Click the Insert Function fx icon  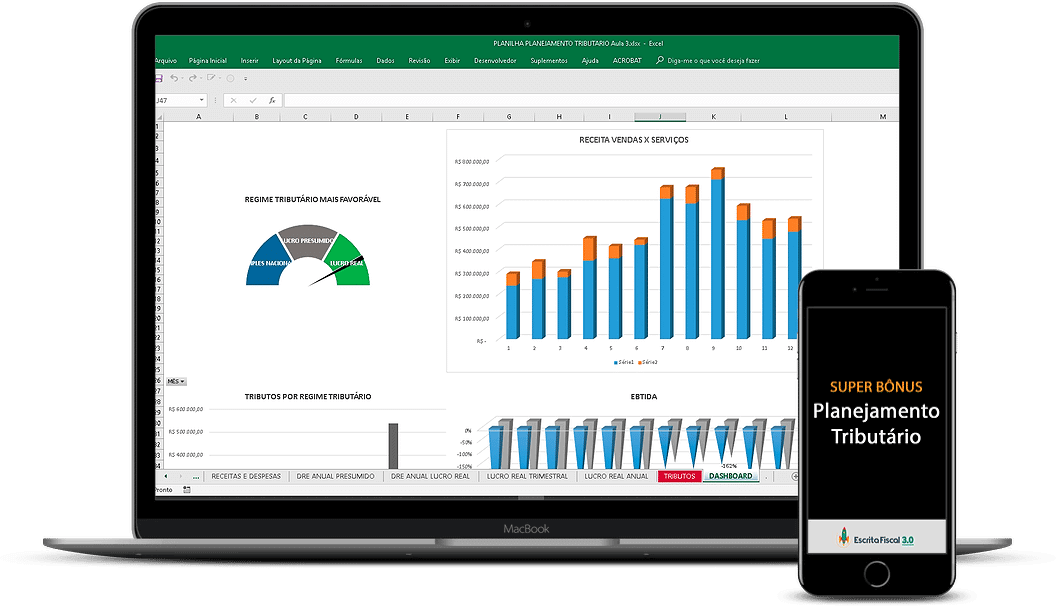272,100
